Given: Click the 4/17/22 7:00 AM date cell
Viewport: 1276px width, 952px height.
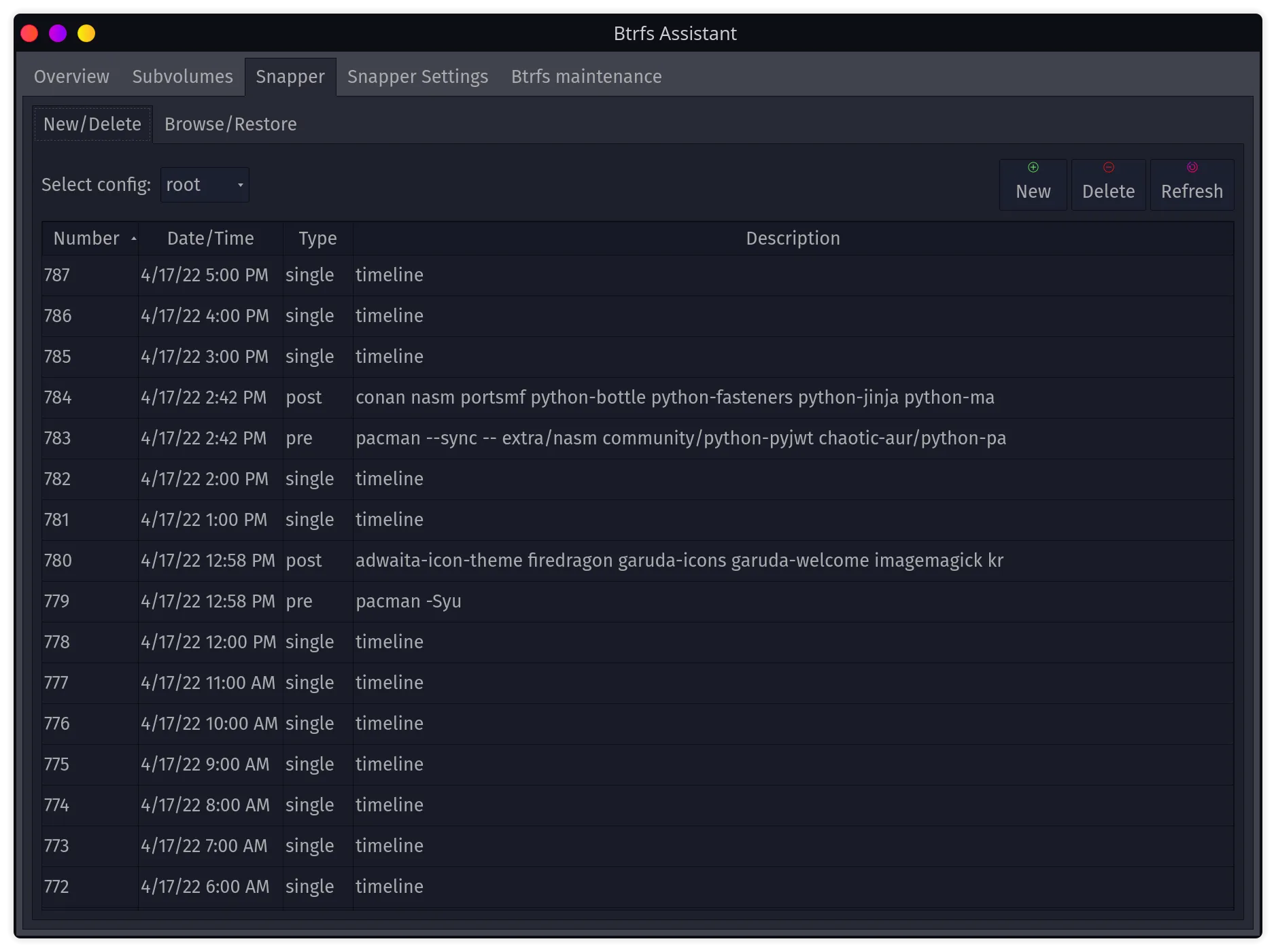Looking at the screenshot, I should [x=211, y=846].
